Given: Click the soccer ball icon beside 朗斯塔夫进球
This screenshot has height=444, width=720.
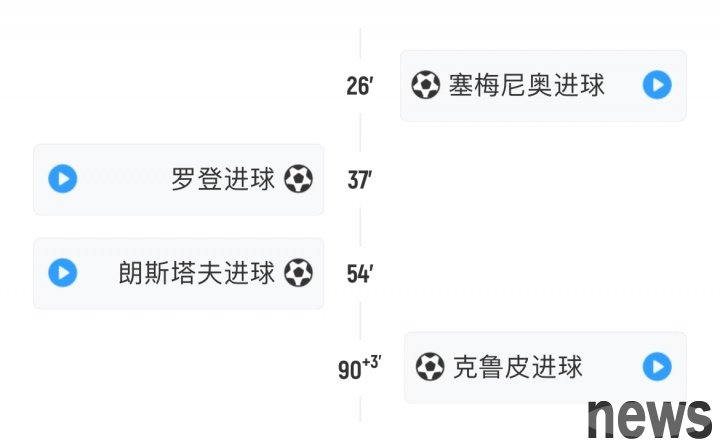Looking at the screenshot, I should 298,273.
